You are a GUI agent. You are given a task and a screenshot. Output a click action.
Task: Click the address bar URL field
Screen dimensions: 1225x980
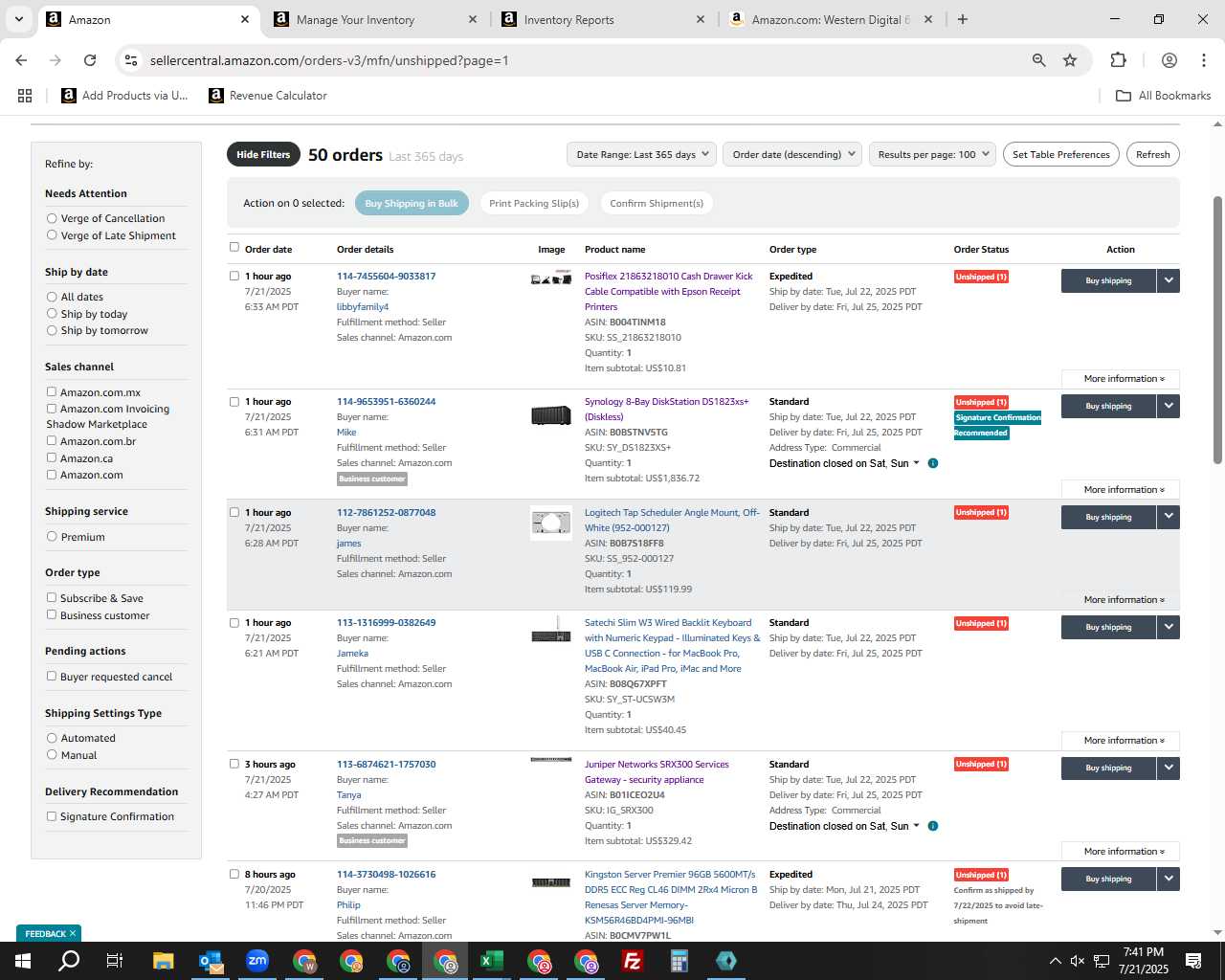(574, 60)
